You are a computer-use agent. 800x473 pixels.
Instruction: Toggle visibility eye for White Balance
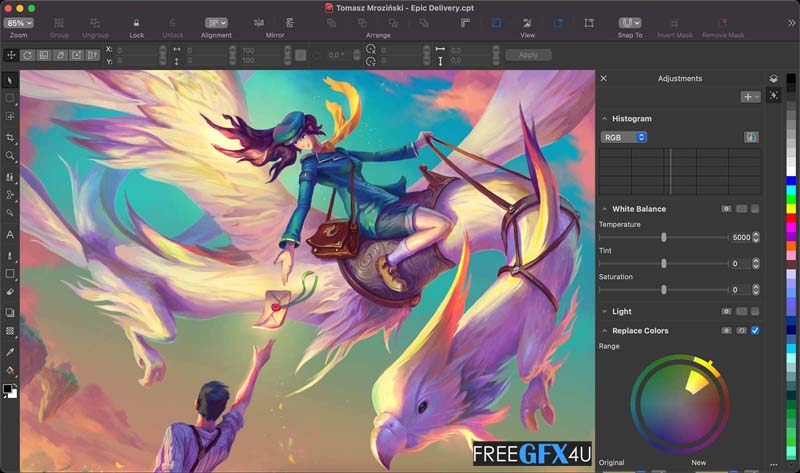[x=726, y=209]
